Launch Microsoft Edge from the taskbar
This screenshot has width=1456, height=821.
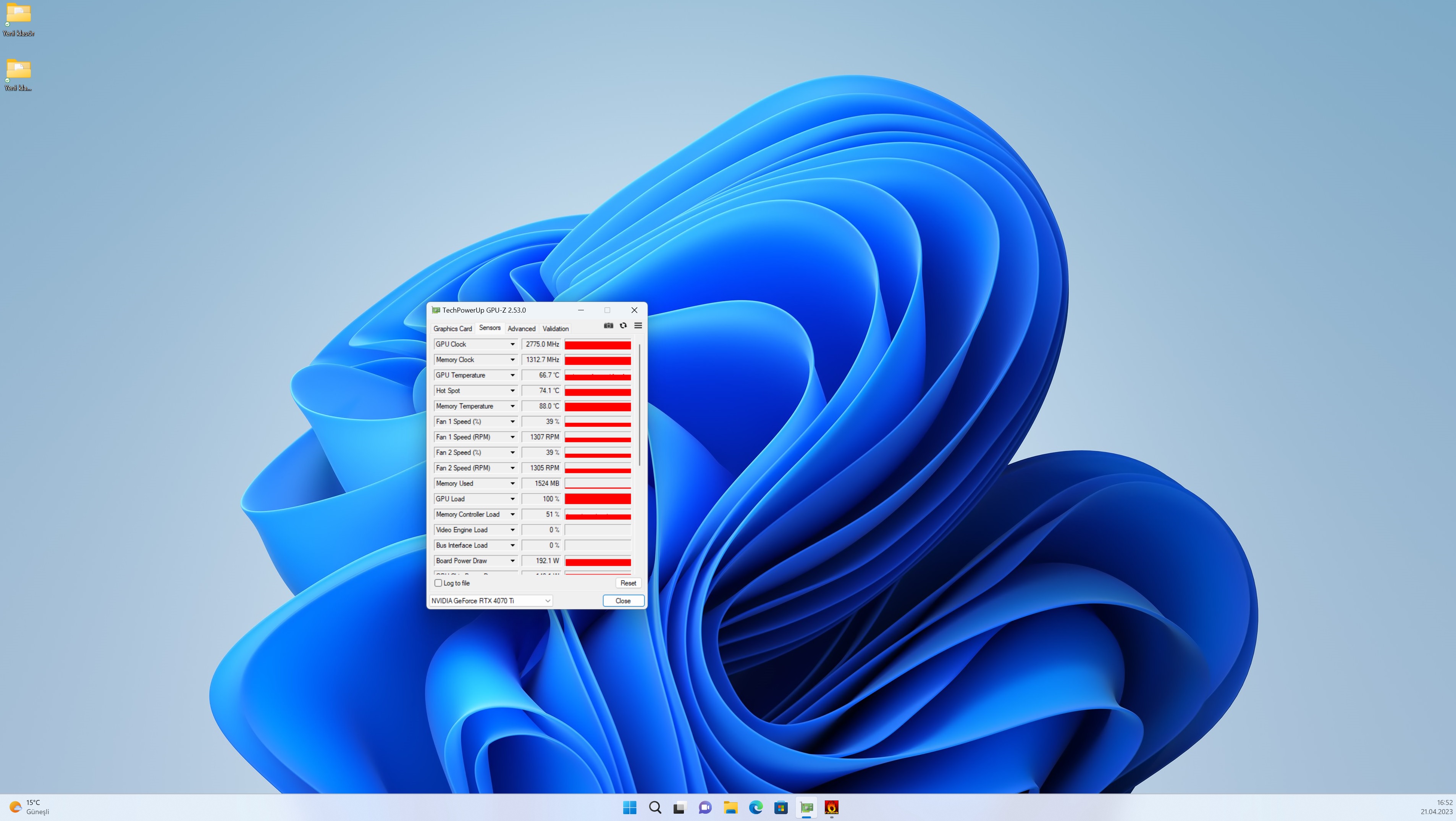pyautogui.click(x=756, y=807)
